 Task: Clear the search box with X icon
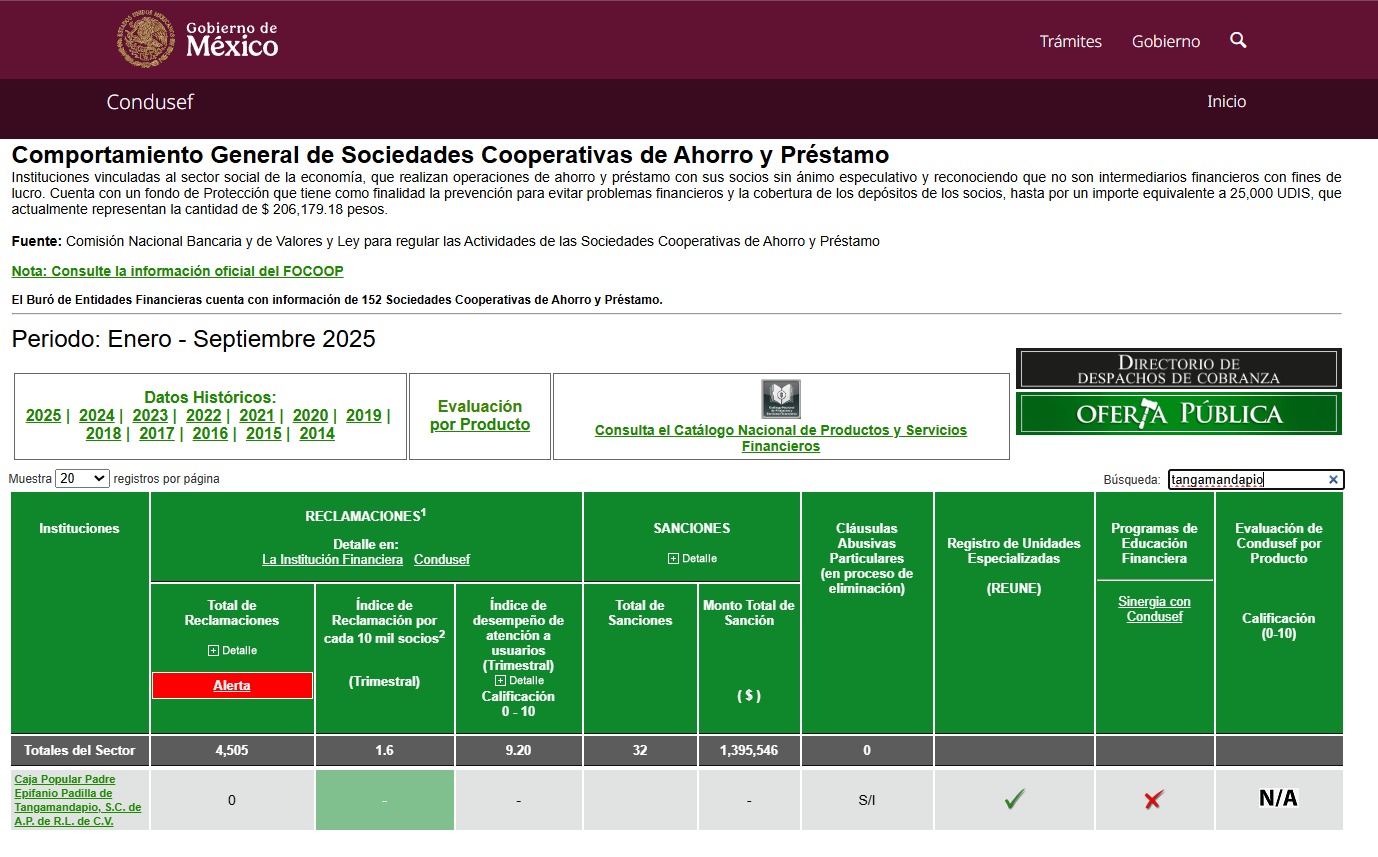tap(1332, 480)
